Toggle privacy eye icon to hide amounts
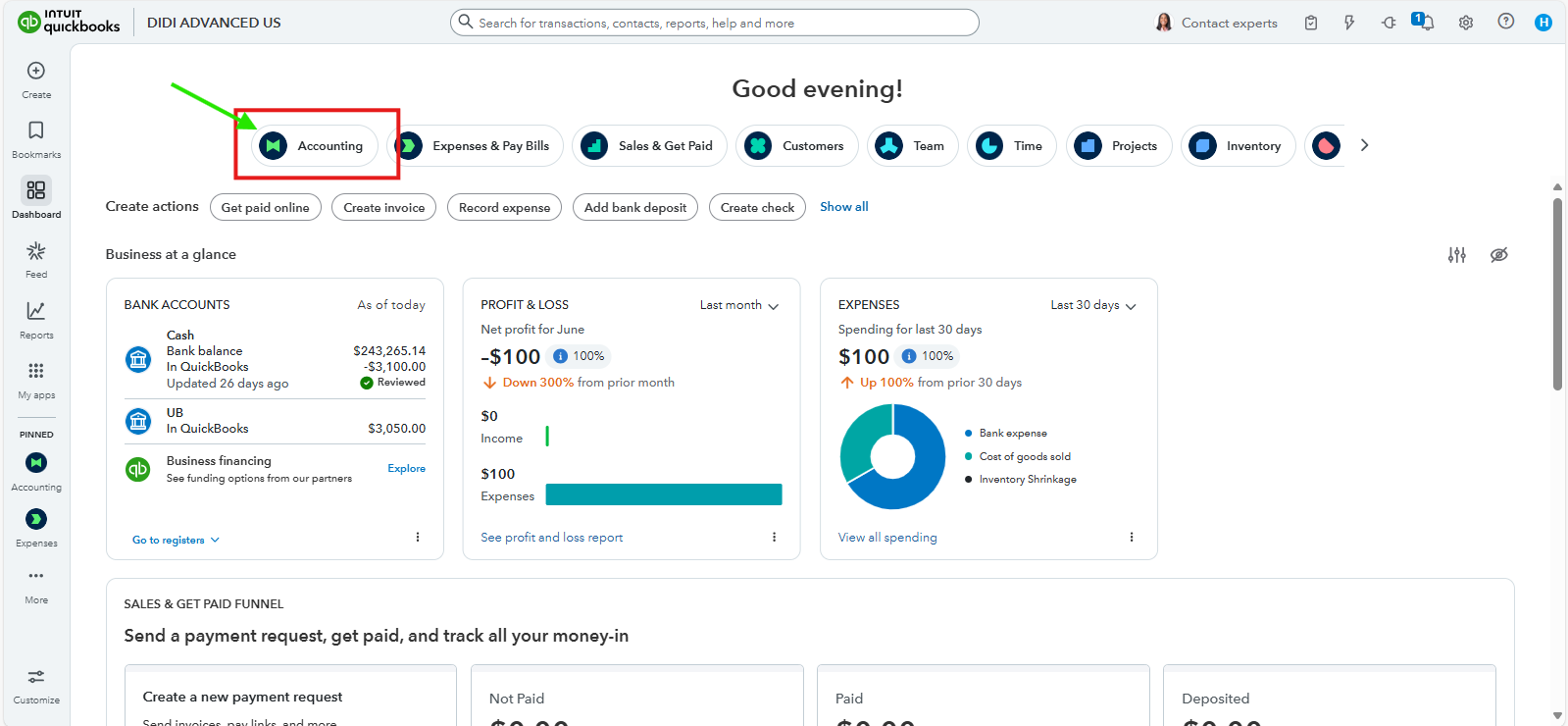The image size is (1568, 726). click(1499, 255)
